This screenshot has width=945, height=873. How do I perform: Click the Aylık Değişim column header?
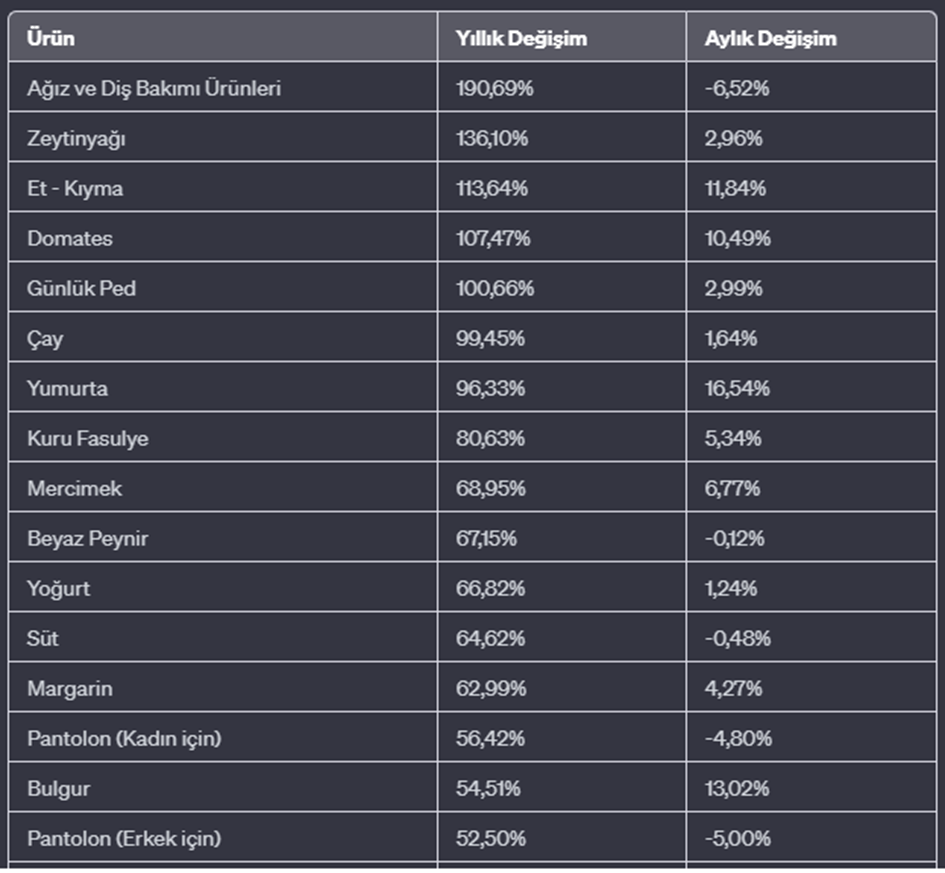point(770,39)
